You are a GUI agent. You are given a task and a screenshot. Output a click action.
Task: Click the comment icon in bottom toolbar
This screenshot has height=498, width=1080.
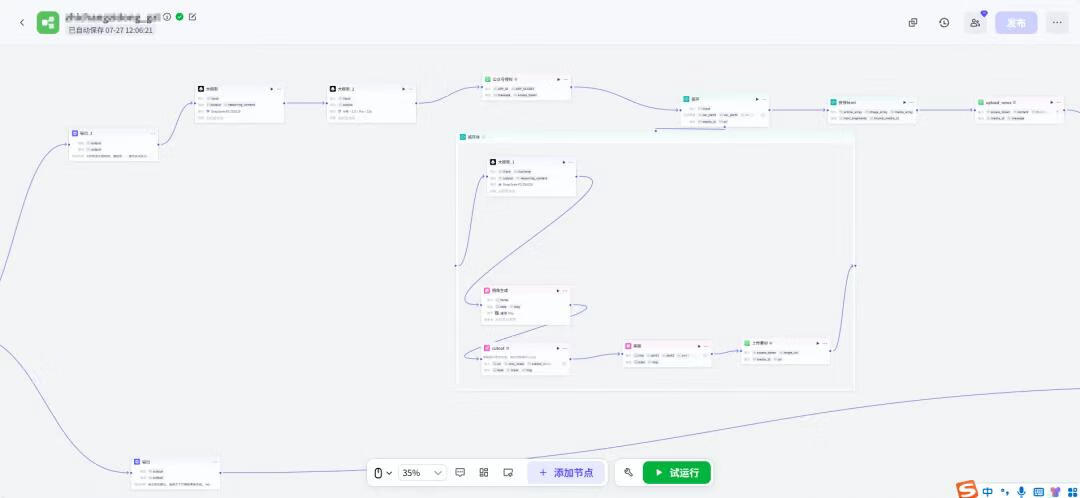pos(460,472)
